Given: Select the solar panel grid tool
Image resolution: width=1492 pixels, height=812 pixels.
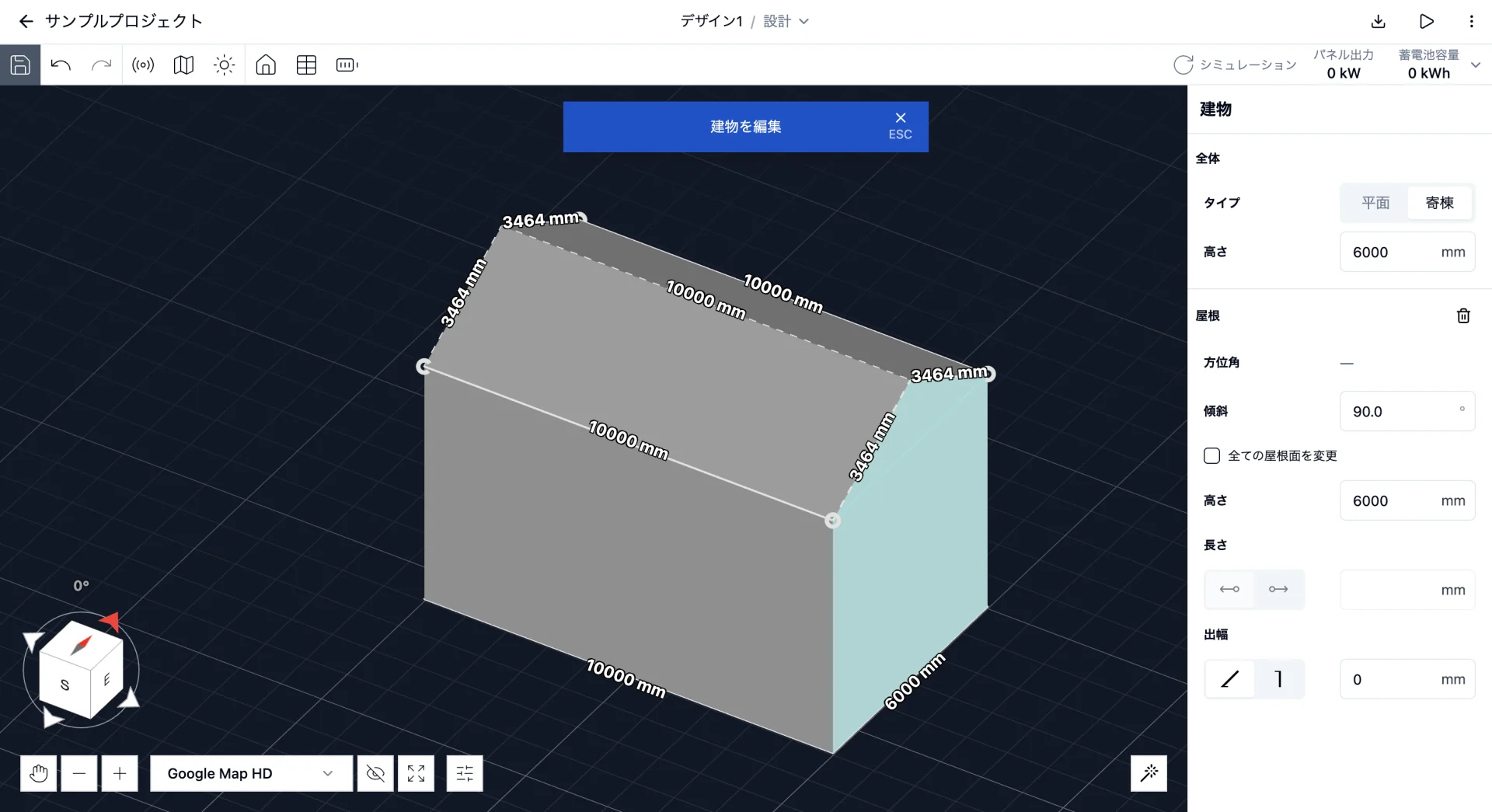Looking at the screenshot, I should pos(306,65).
